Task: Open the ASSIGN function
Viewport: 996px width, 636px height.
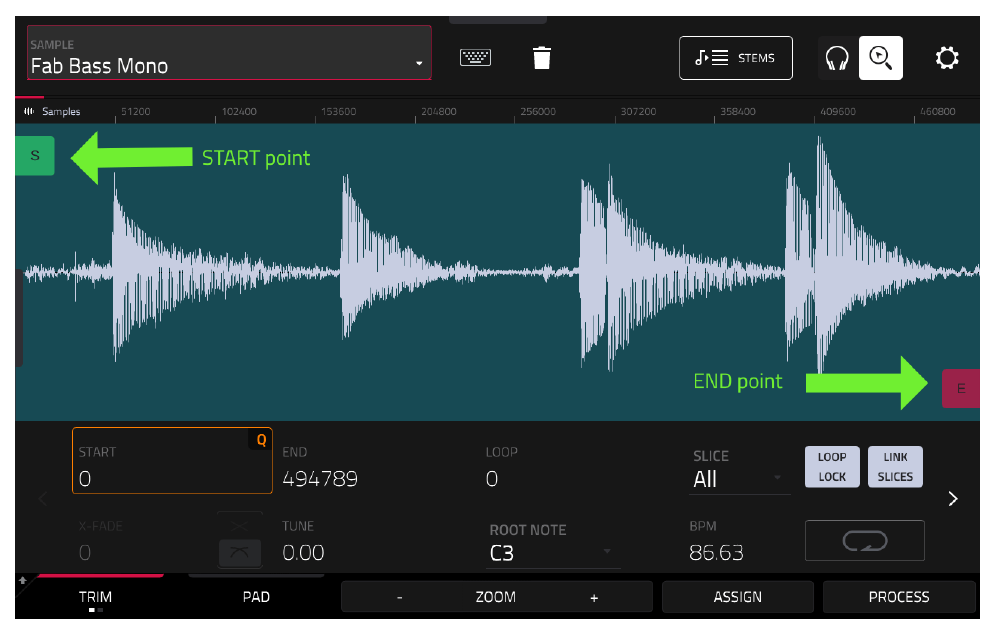Action: click(737, 597)
